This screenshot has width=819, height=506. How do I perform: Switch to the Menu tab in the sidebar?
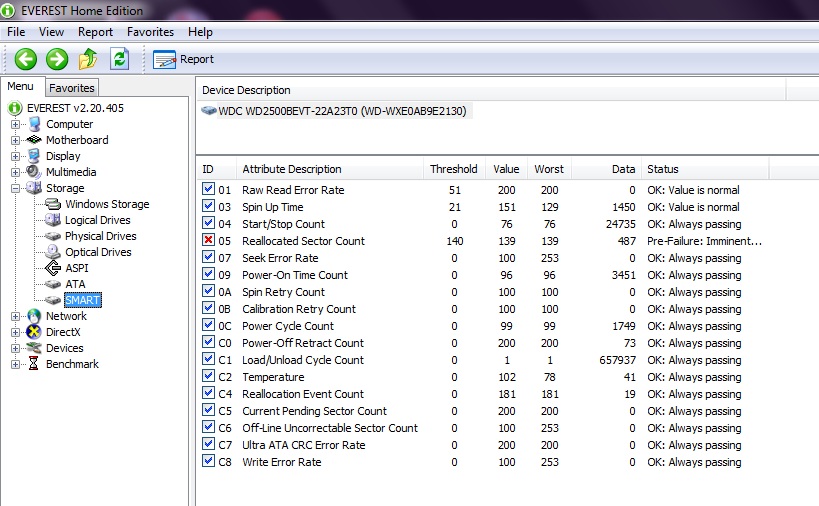click(21, 86)
